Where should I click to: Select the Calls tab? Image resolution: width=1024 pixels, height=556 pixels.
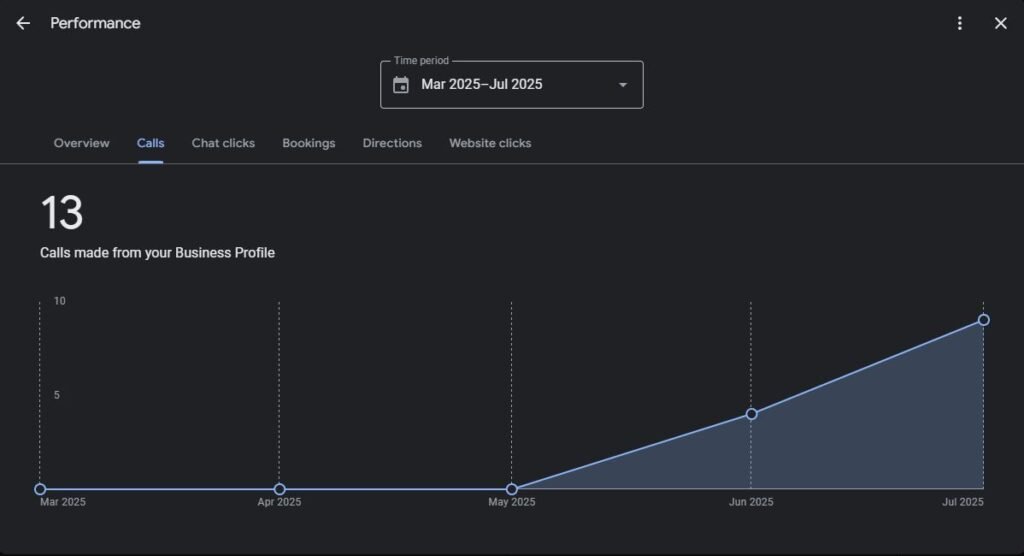click(151, 143)
